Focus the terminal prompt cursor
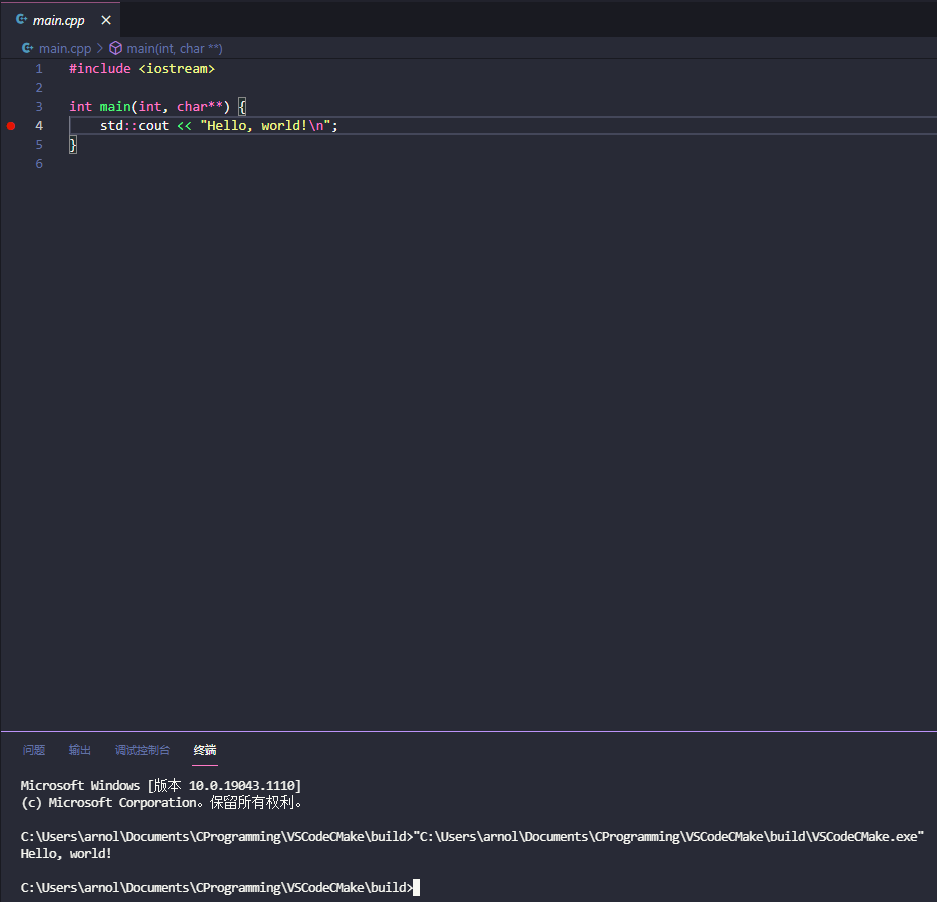This screenshot has height=902, width=937. click(416, 888)
